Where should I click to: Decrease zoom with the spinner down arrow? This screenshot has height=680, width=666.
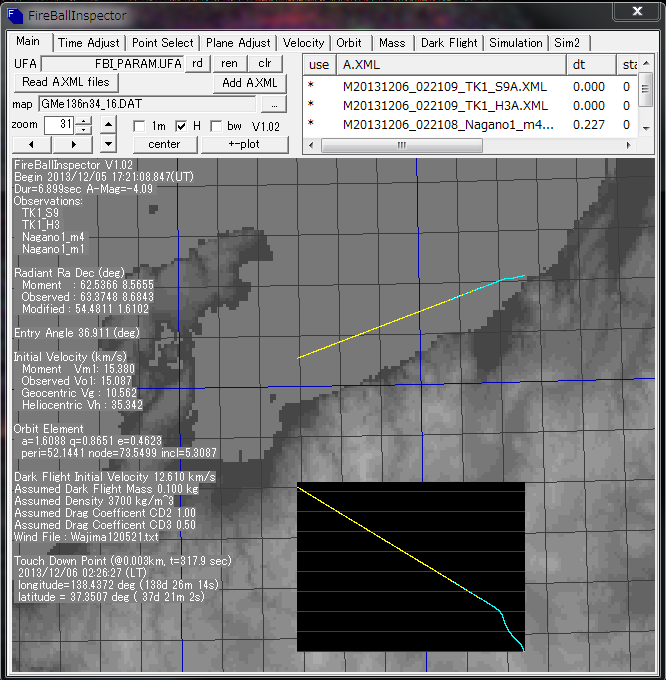[x=83, y=130]
